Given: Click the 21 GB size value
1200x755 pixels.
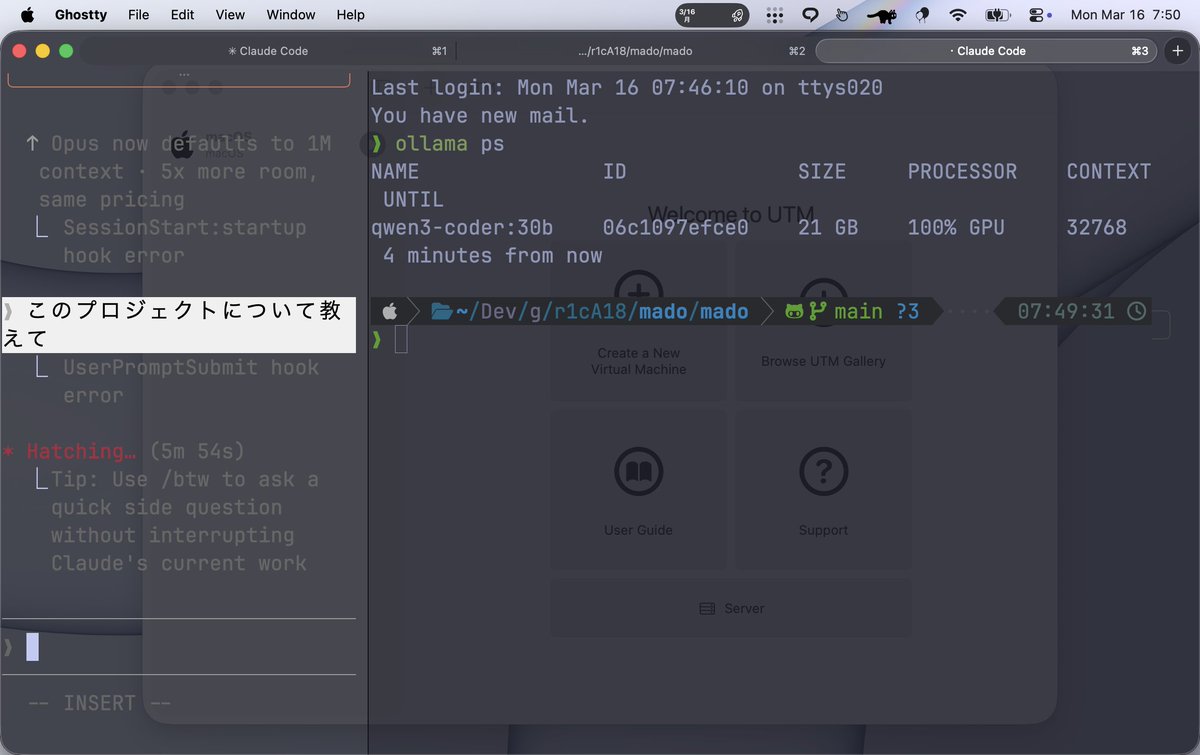Looking at the screenshot, I should click(828, 228).
